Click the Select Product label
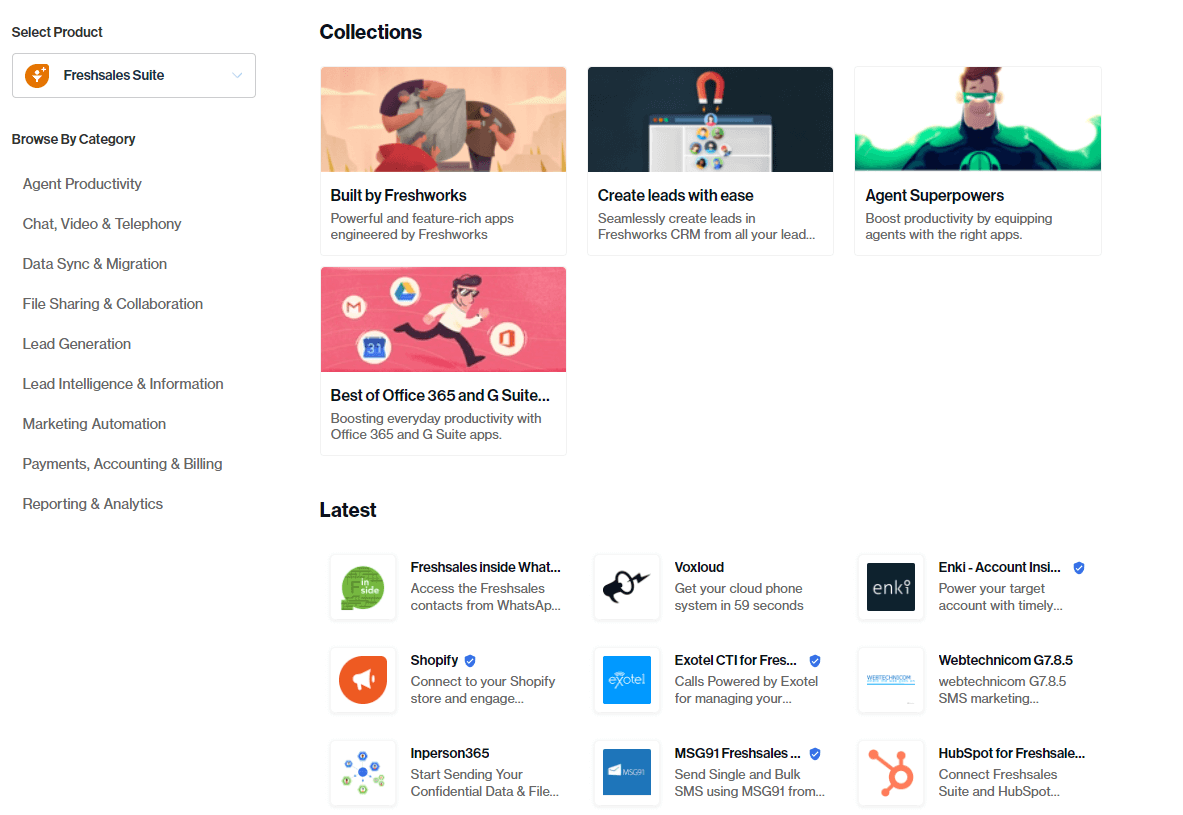 pyautogui.click(x=57, y=32)
